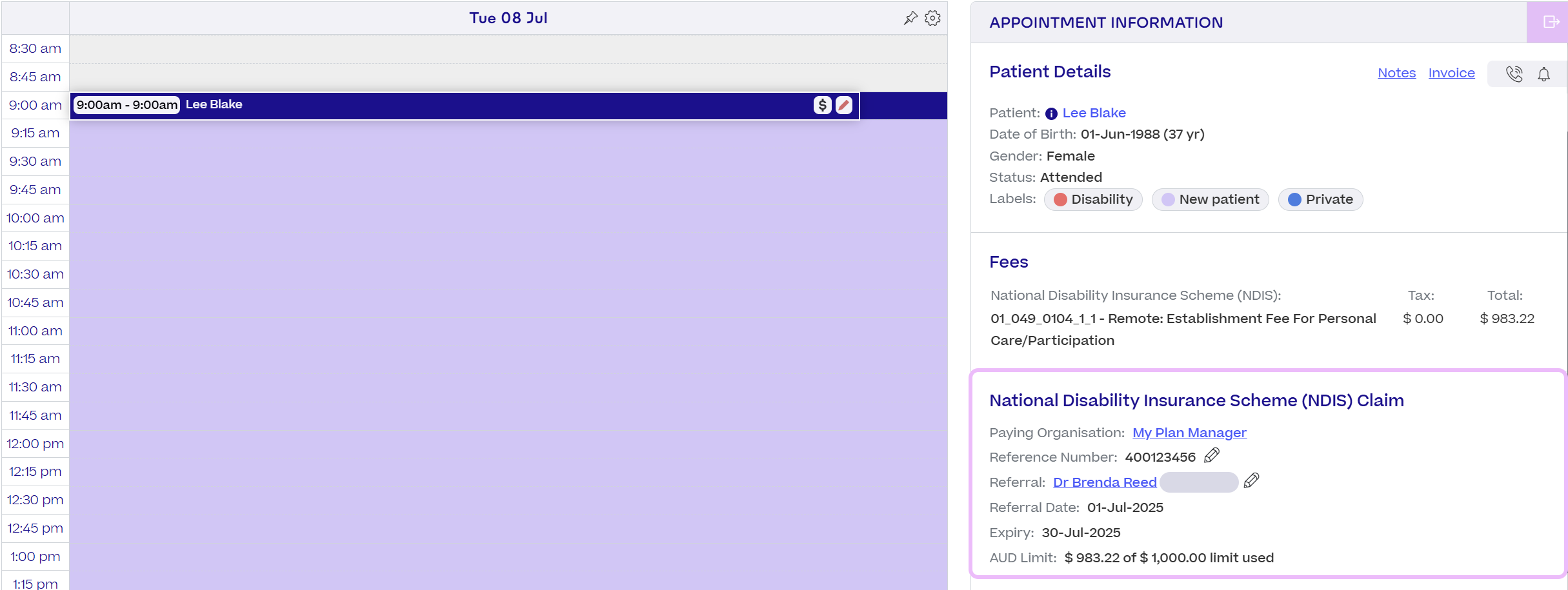The width and height of the screenshot is (1568, 590).
Task: Open the Invoice link
Action: coord(1451,73)
